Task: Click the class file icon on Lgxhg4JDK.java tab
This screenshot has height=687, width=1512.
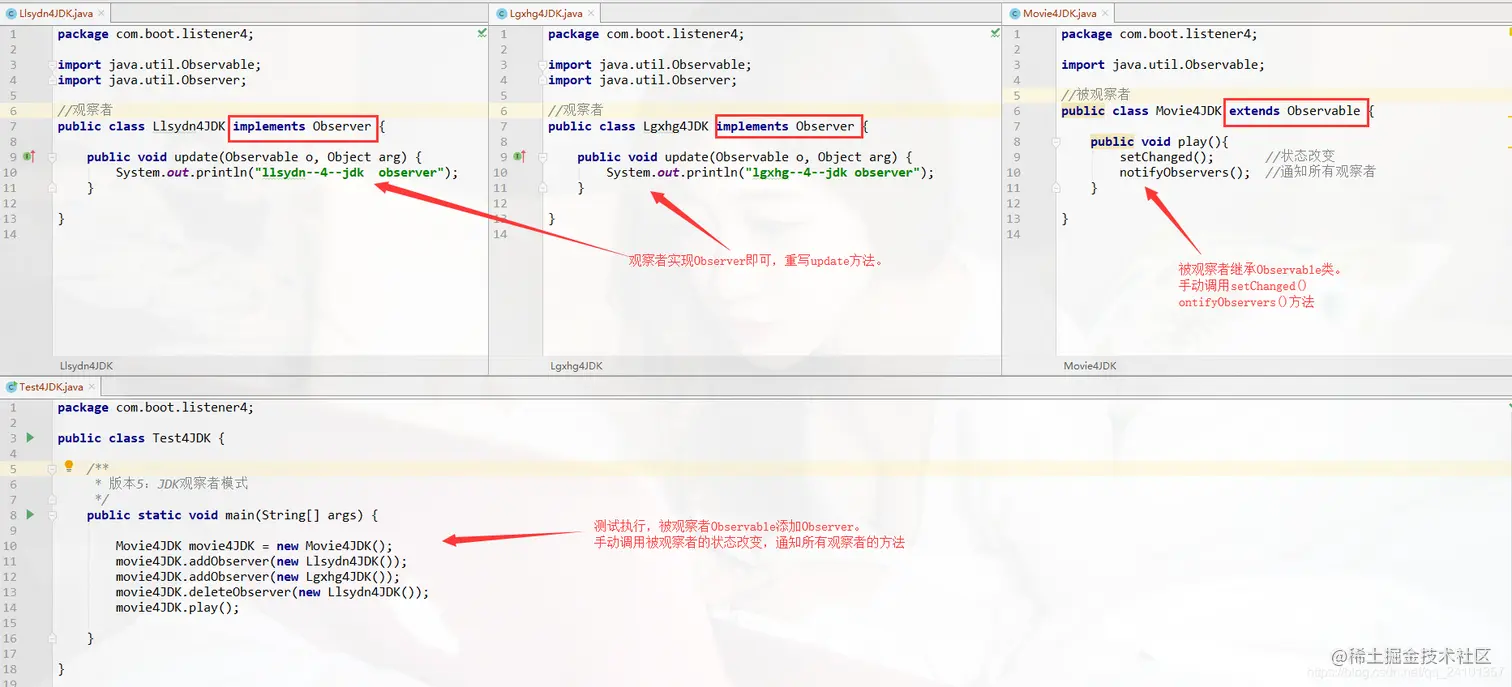Action: pos(502,13)
